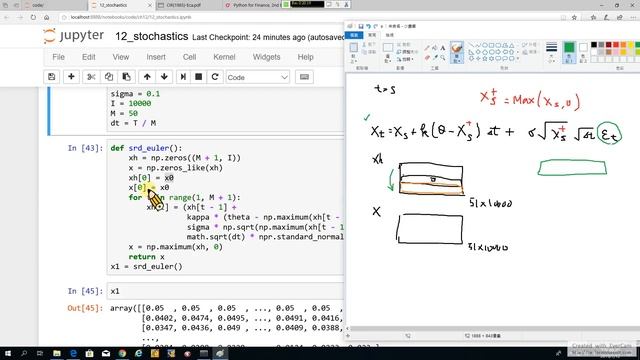Select In [45] cell input x1

(x=225, y=291)
